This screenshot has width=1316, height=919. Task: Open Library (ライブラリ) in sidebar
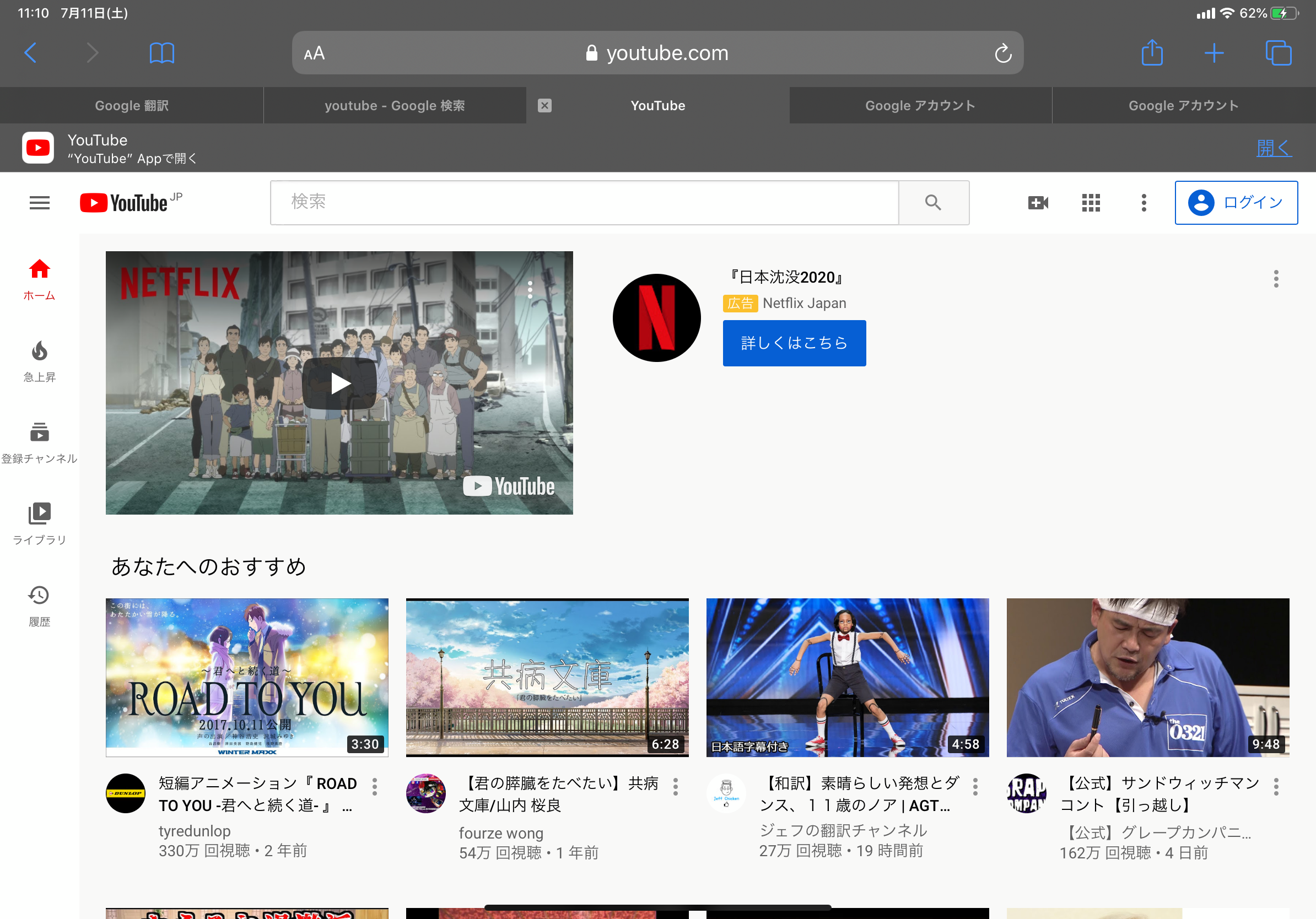click(x=39, y=523)
